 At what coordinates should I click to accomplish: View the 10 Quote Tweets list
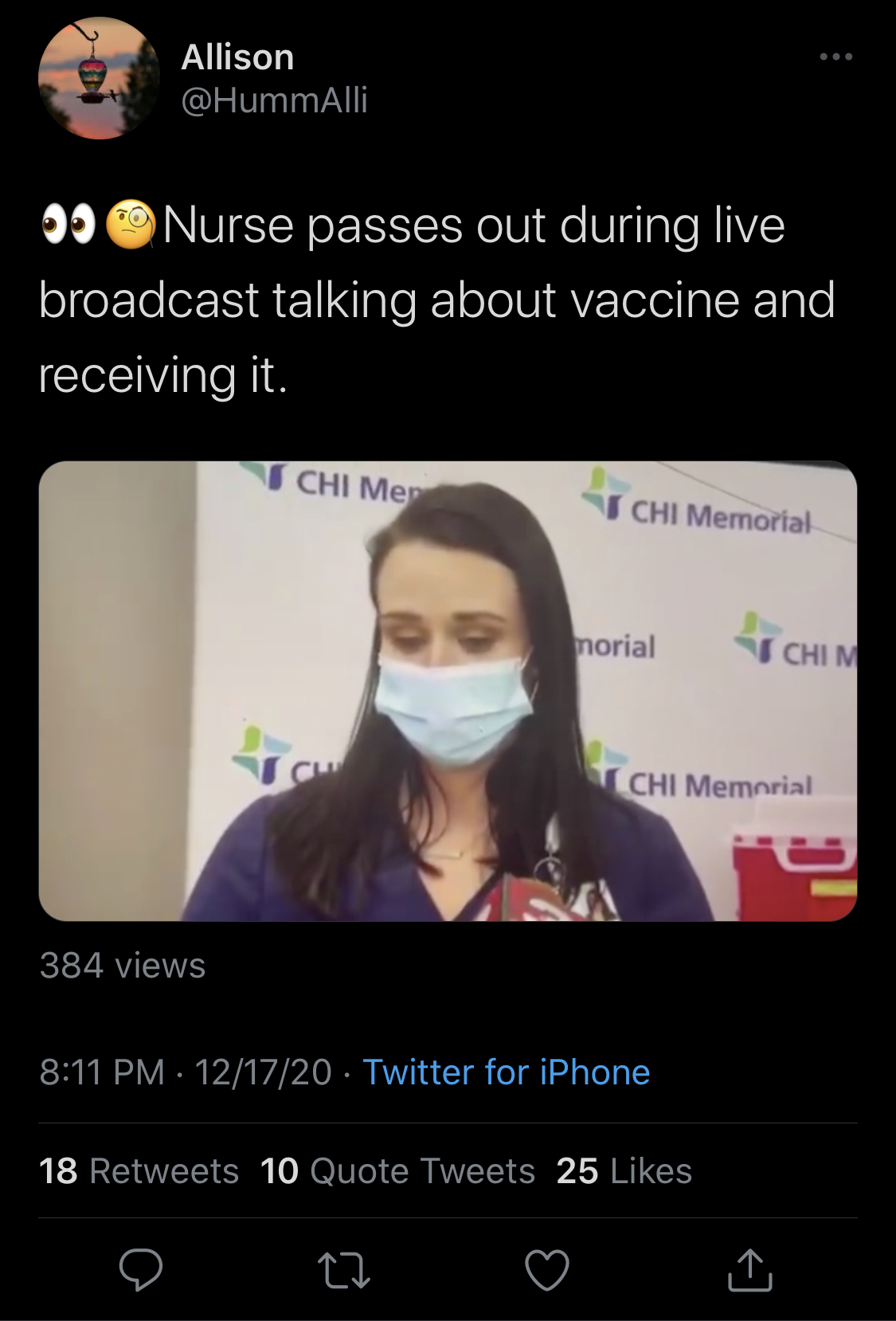tap(397, 1171)
